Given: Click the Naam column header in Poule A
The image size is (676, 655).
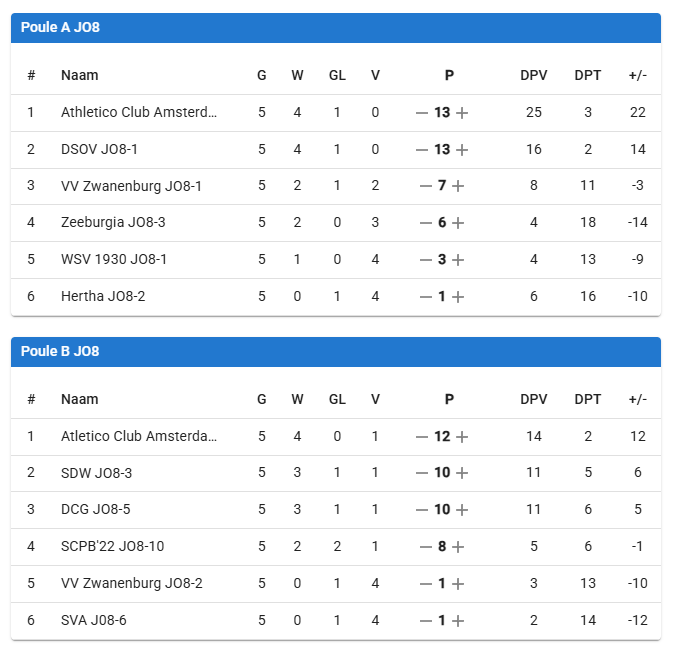Looking at the screenshot, I should pos(79,75).
